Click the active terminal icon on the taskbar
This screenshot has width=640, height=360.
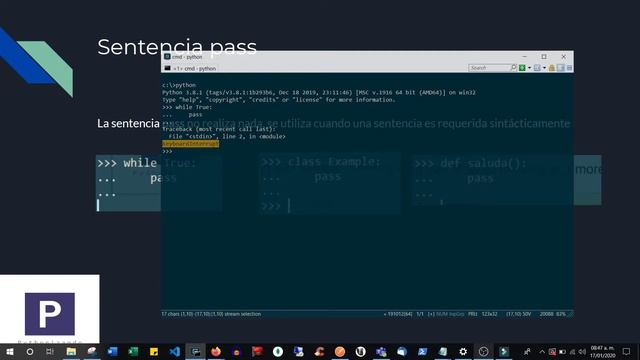coord(196,351)
